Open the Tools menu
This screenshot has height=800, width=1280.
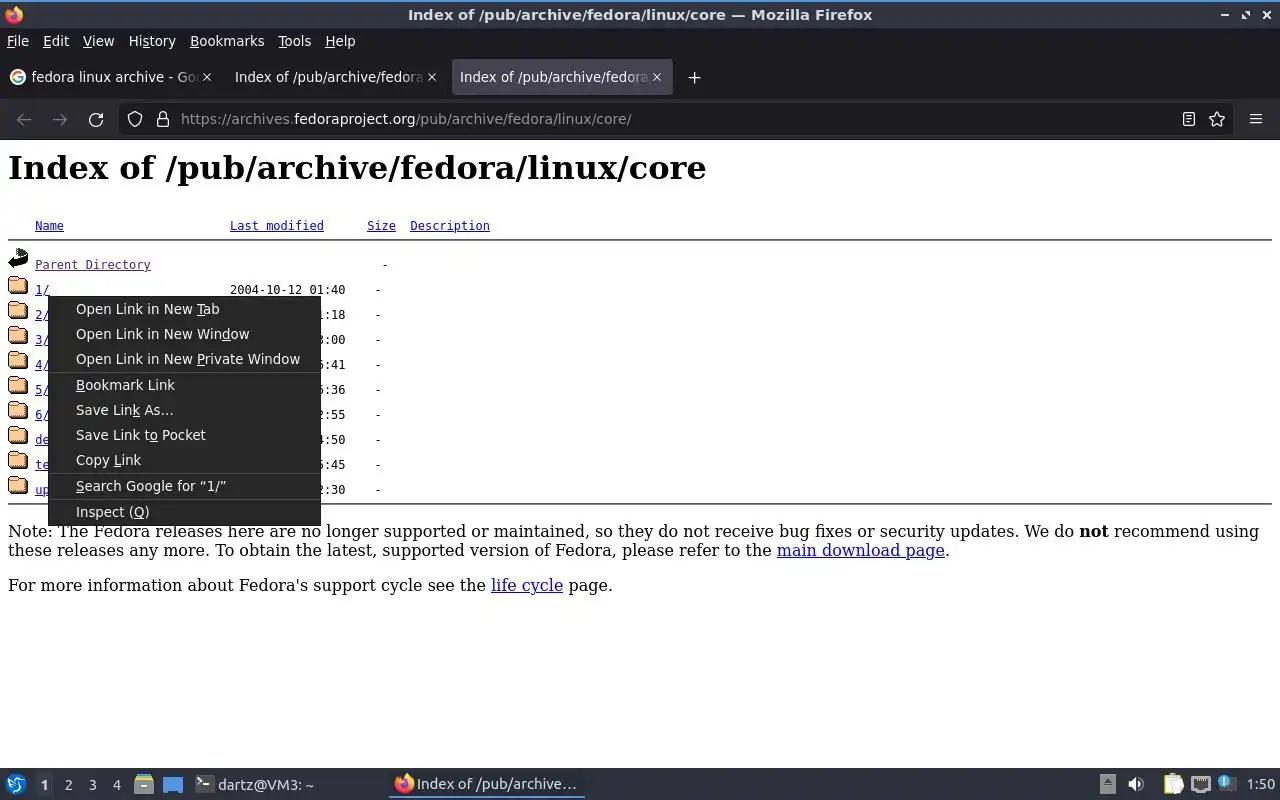pyautogui.click(x=294, y=41)
